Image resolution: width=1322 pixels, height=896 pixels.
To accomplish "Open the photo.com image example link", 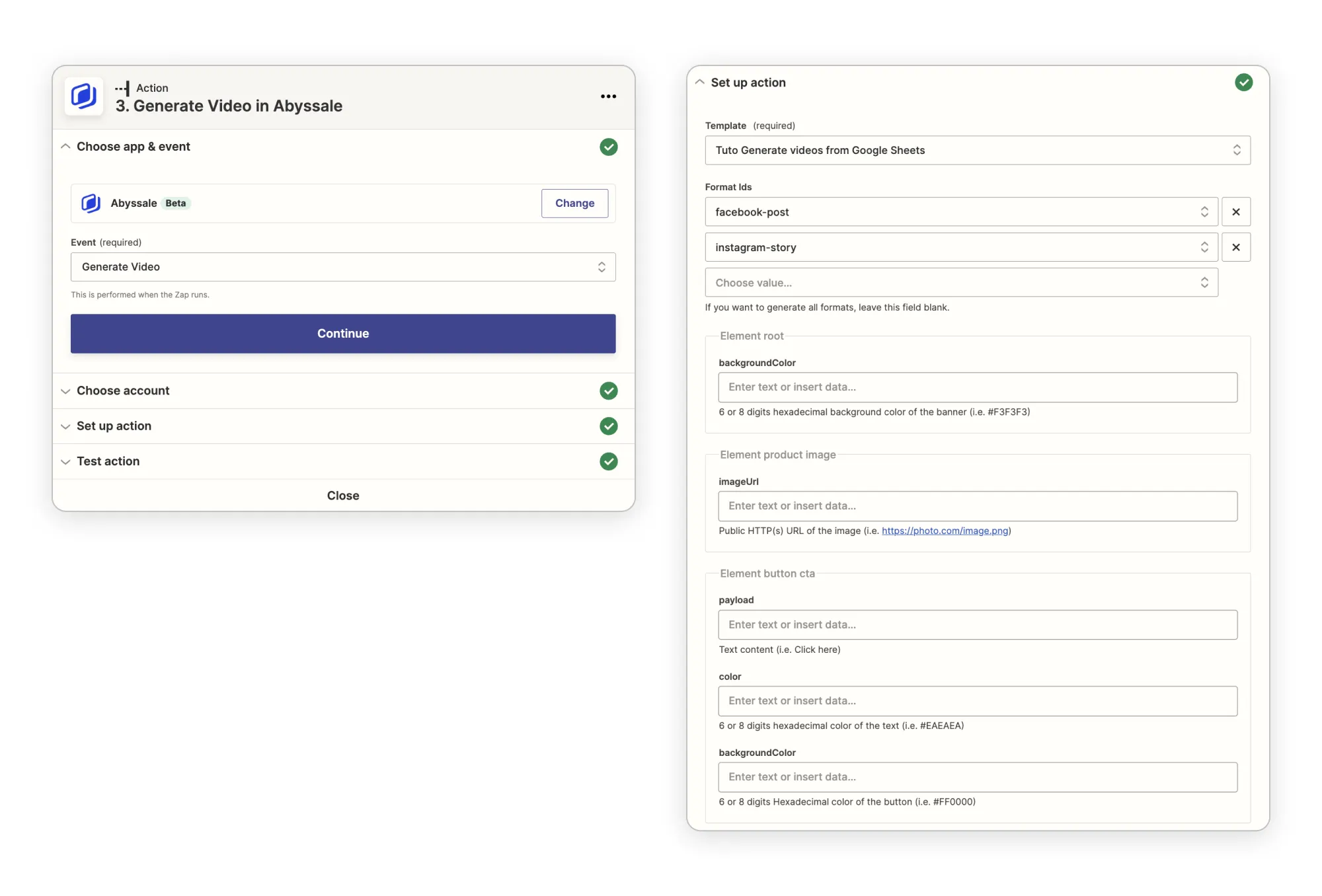I will tap(945, 531).
